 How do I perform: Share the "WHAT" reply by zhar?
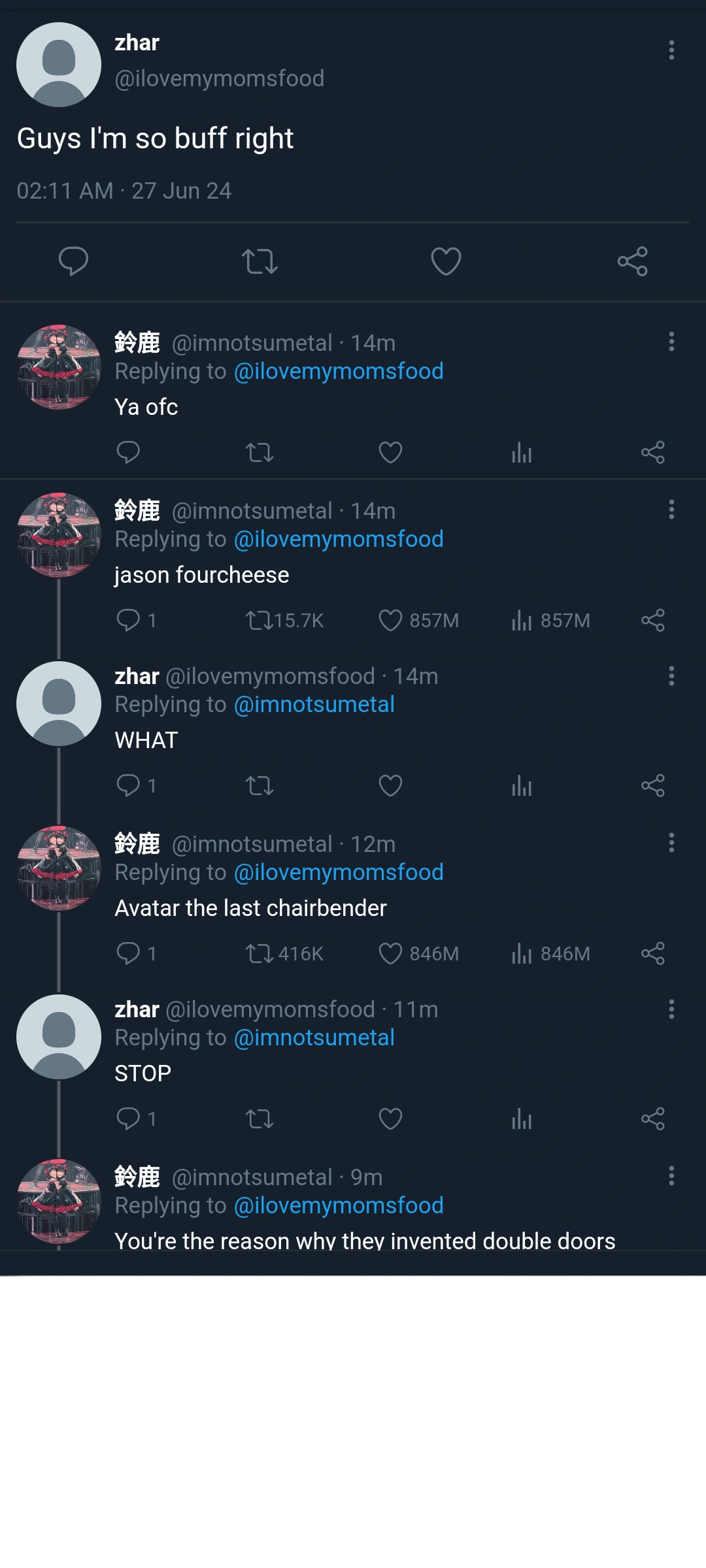click(x=652, y=785)
